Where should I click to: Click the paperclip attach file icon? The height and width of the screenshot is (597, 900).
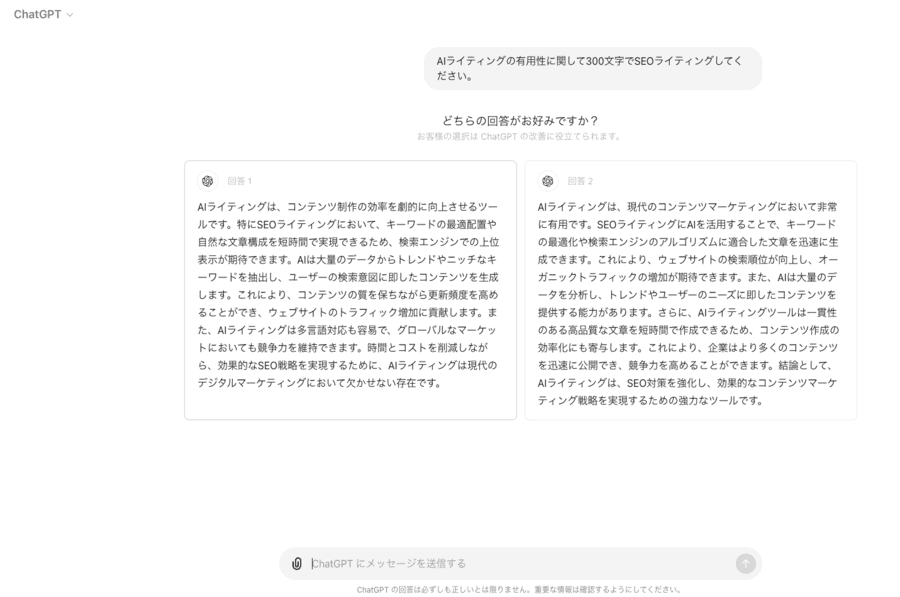tap(297, 564)
